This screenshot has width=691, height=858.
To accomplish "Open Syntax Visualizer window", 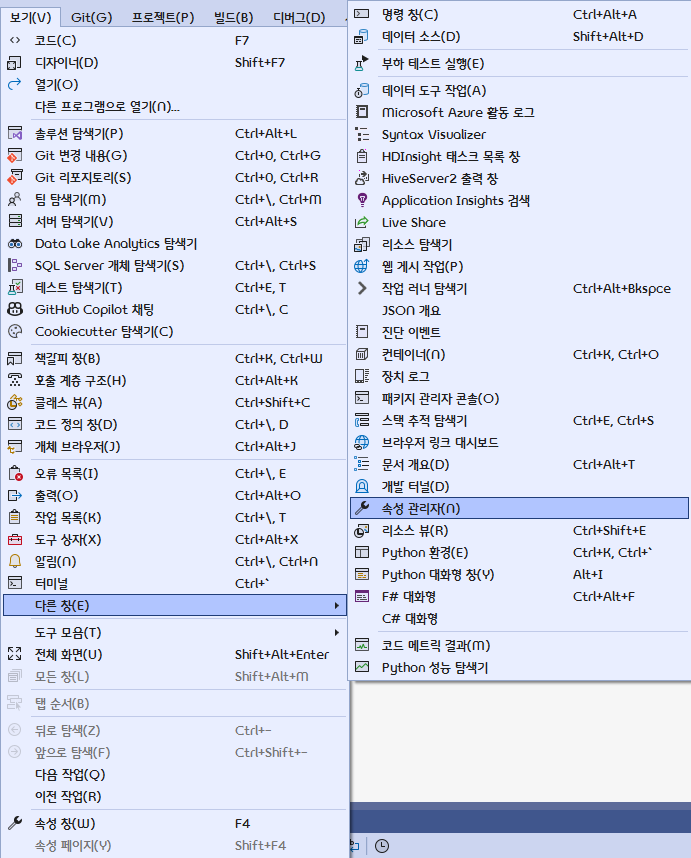I will coord(519,135).
